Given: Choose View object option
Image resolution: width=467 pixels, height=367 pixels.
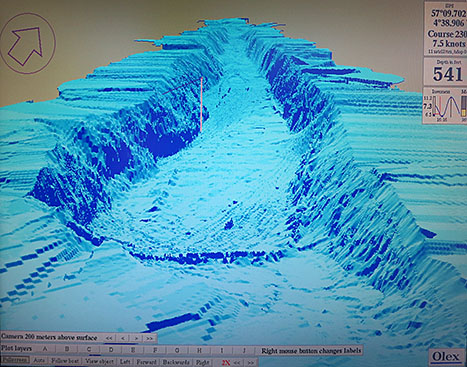Looking at the screenshot, I should [99, 361].
